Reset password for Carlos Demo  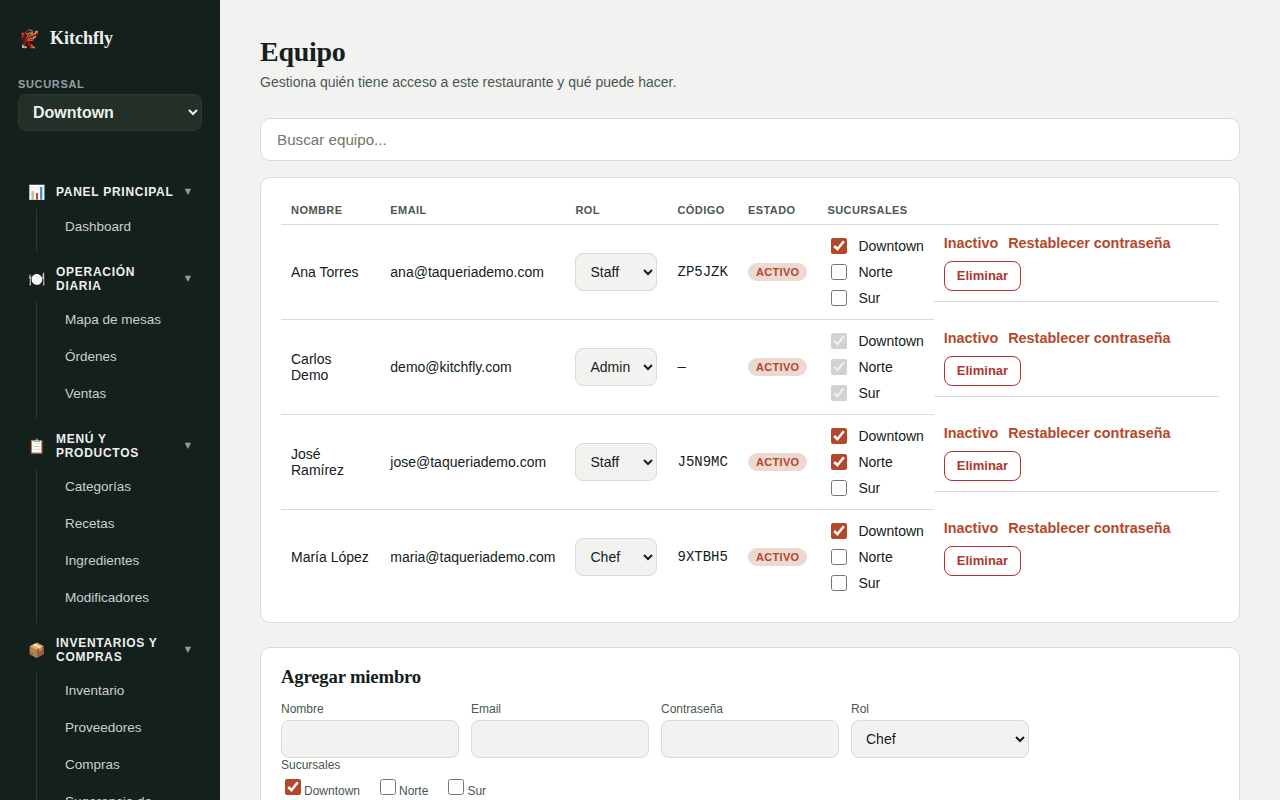(x=1089, y=338)
